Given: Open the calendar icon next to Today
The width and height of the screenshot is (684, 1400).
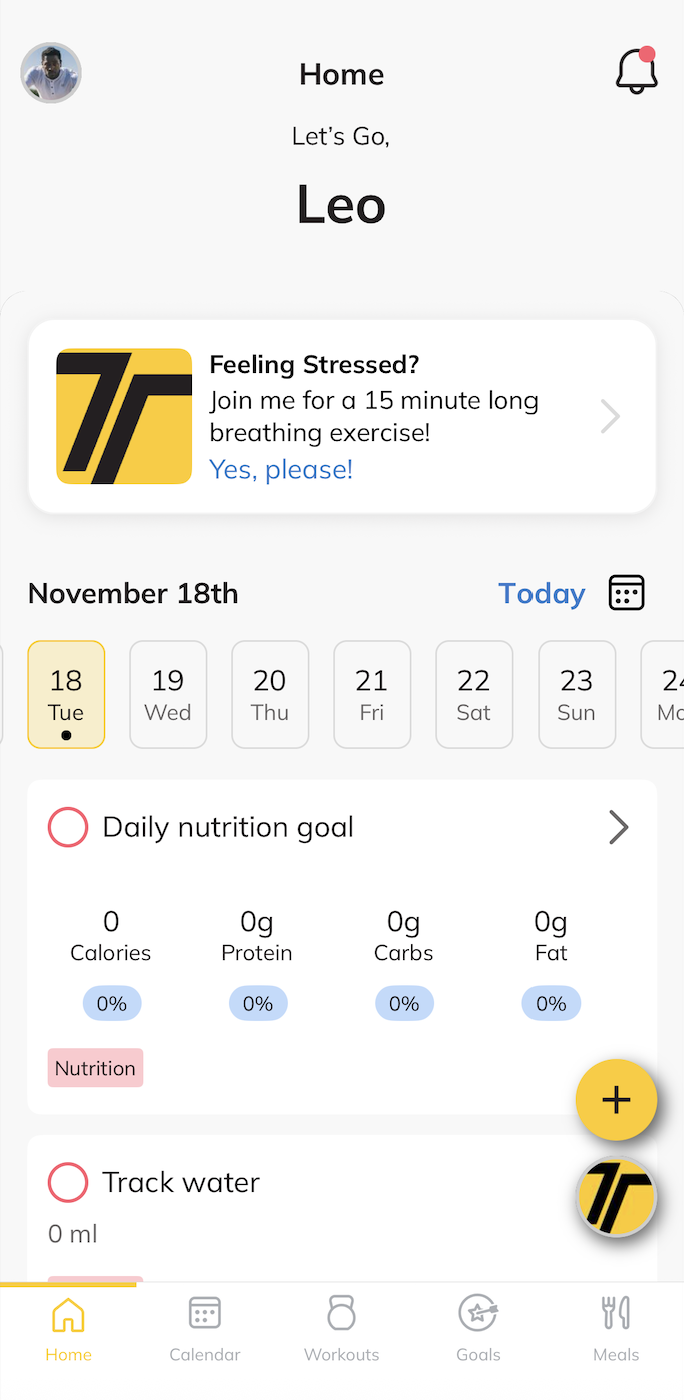Looking at the screenshot, I should pyautogui.click(x=626, y=593).
